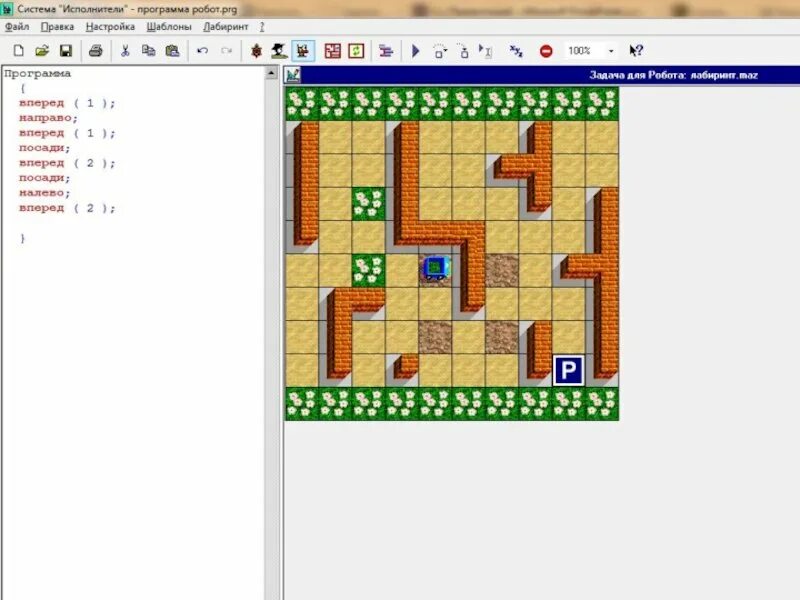Click the green refresh field icon
800x600 pixels.
356,51
